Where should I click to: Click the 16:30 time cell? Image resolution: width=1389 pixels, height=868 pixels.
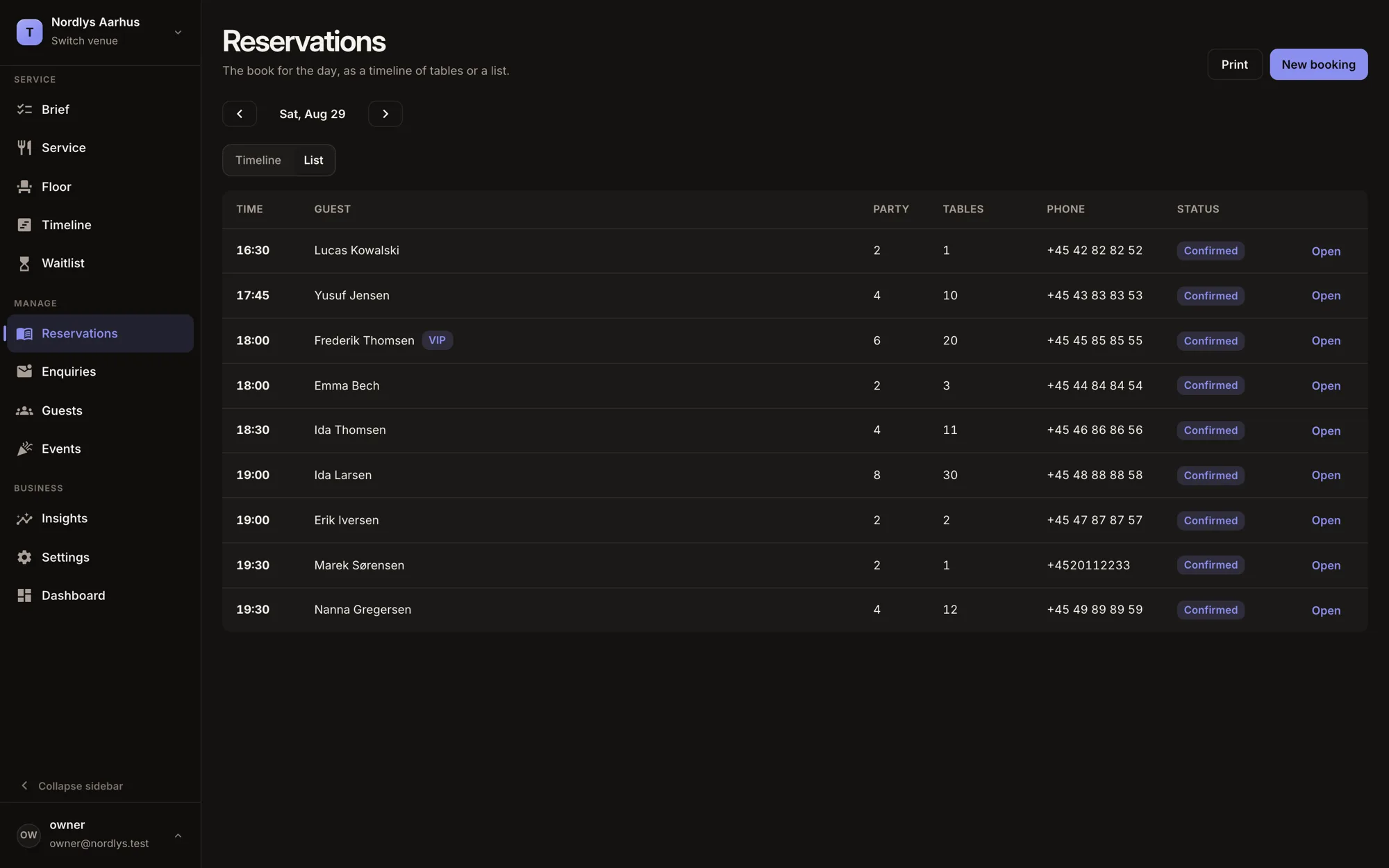(253, 251)
